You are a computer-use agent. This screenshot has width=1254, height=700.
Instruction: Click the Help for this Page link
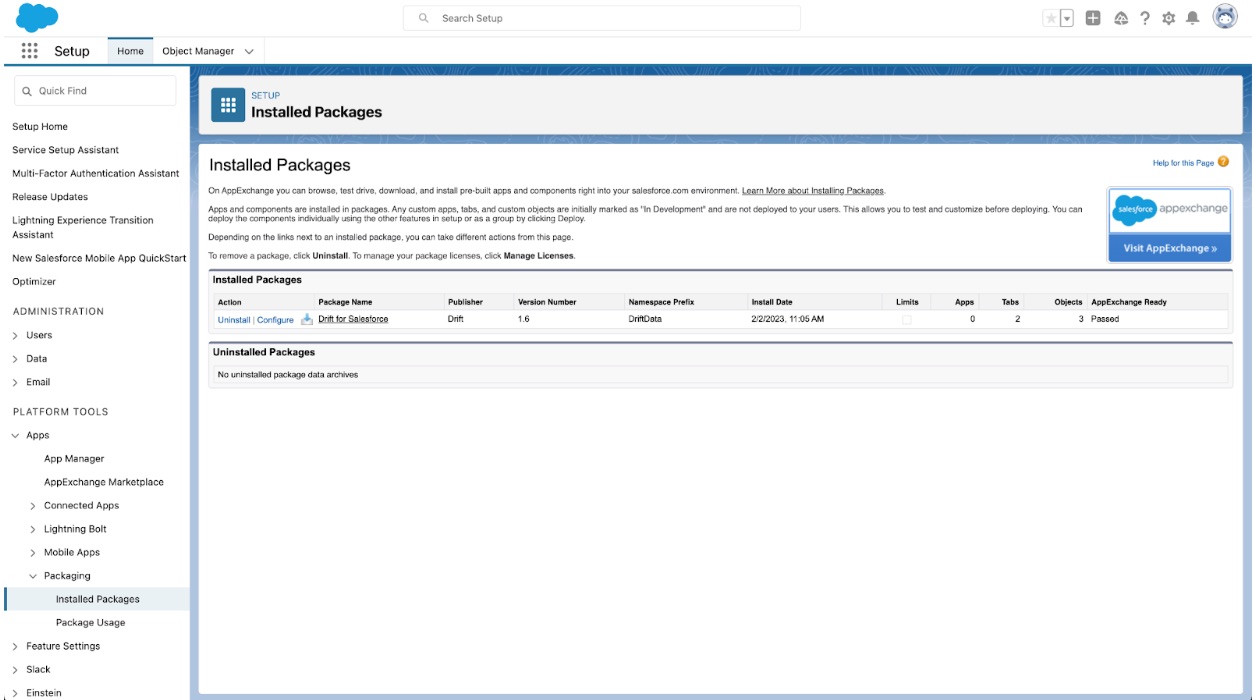[x=1183, y=163]
